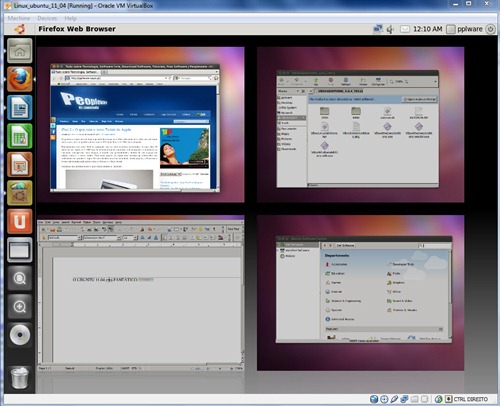
Task: Open the Trash icon in launcher
Action: tap(20, 378)
